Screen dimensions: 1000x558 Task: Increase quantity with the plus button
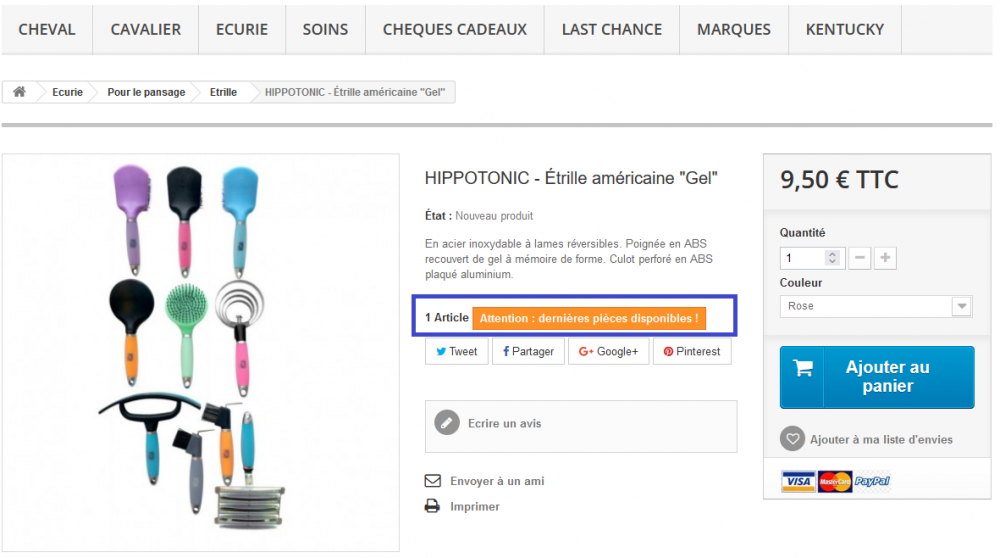[885, 258]
